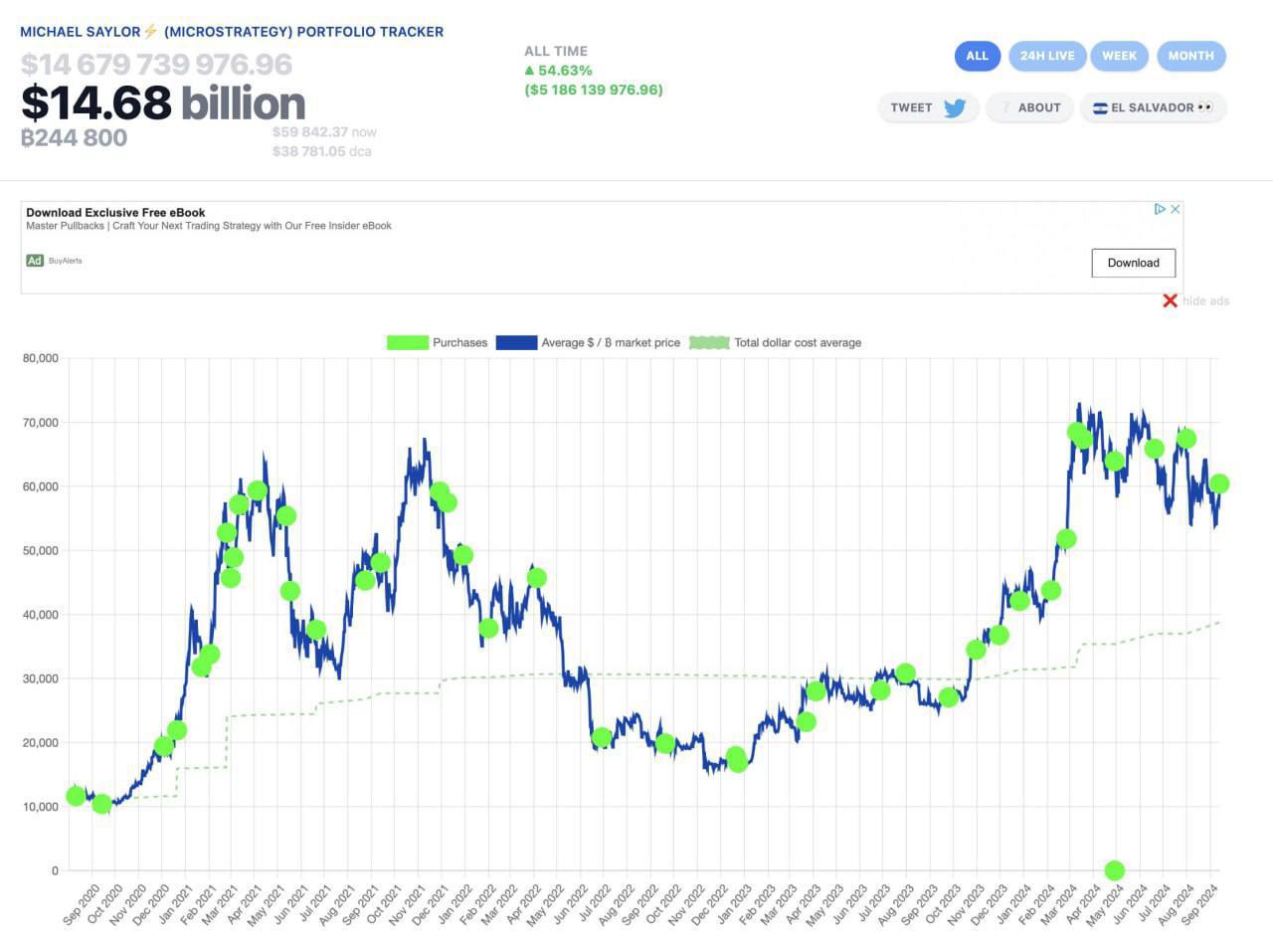Click the blue market price color swatch
The height and width of the screenshot is (952, 1273).
click(516, 342)
